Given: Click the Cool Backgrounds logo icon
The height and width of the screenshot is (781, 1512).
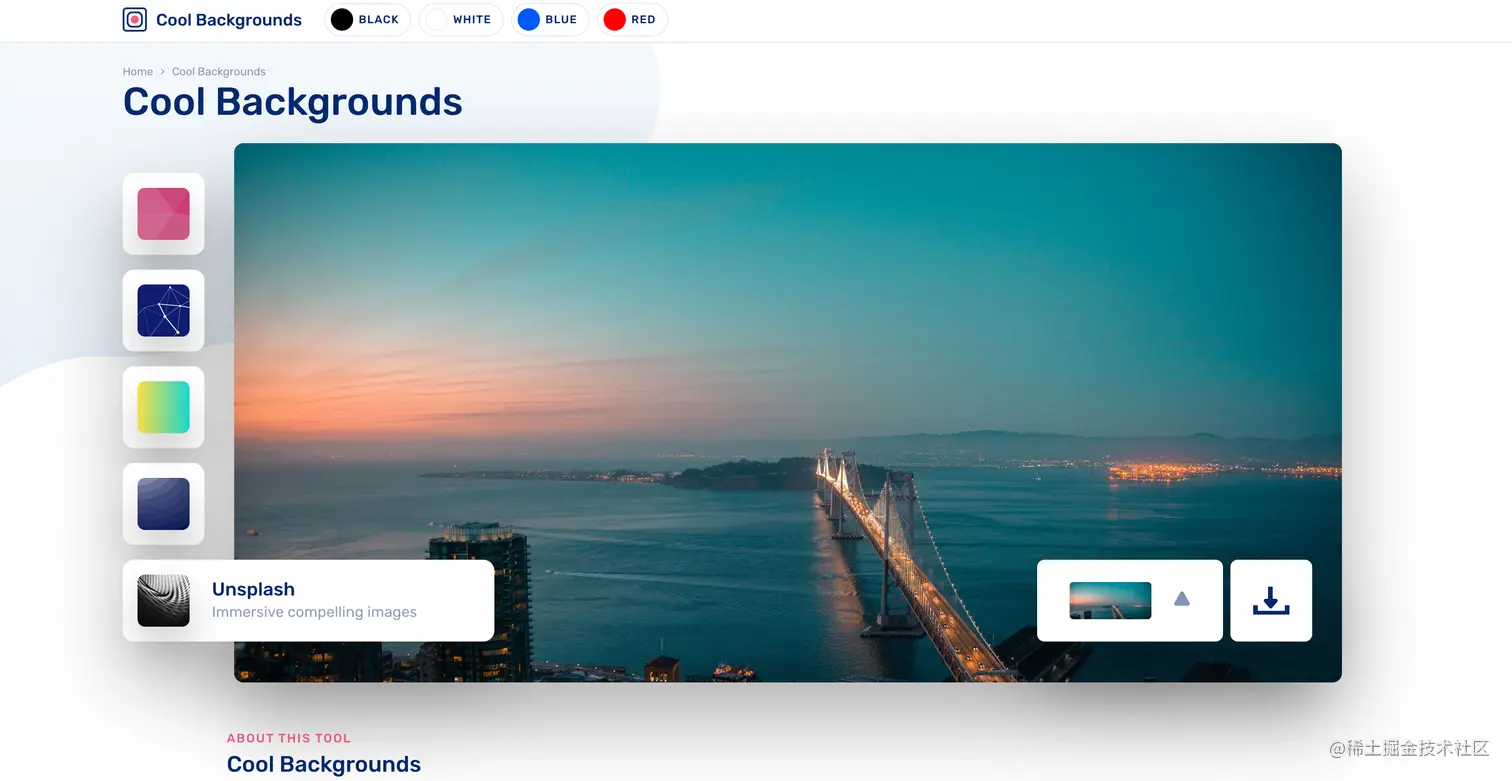Looking at the screenshot, I should (134, 19).
